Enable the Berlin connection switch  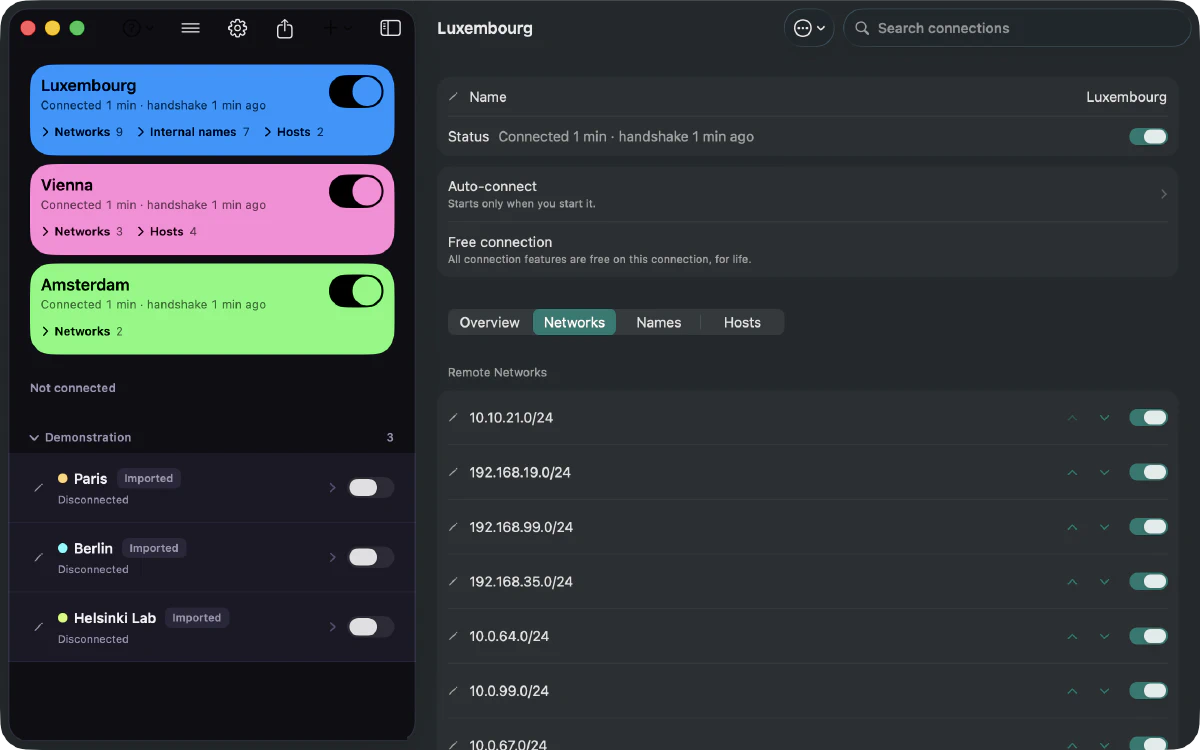coord(371,557)
